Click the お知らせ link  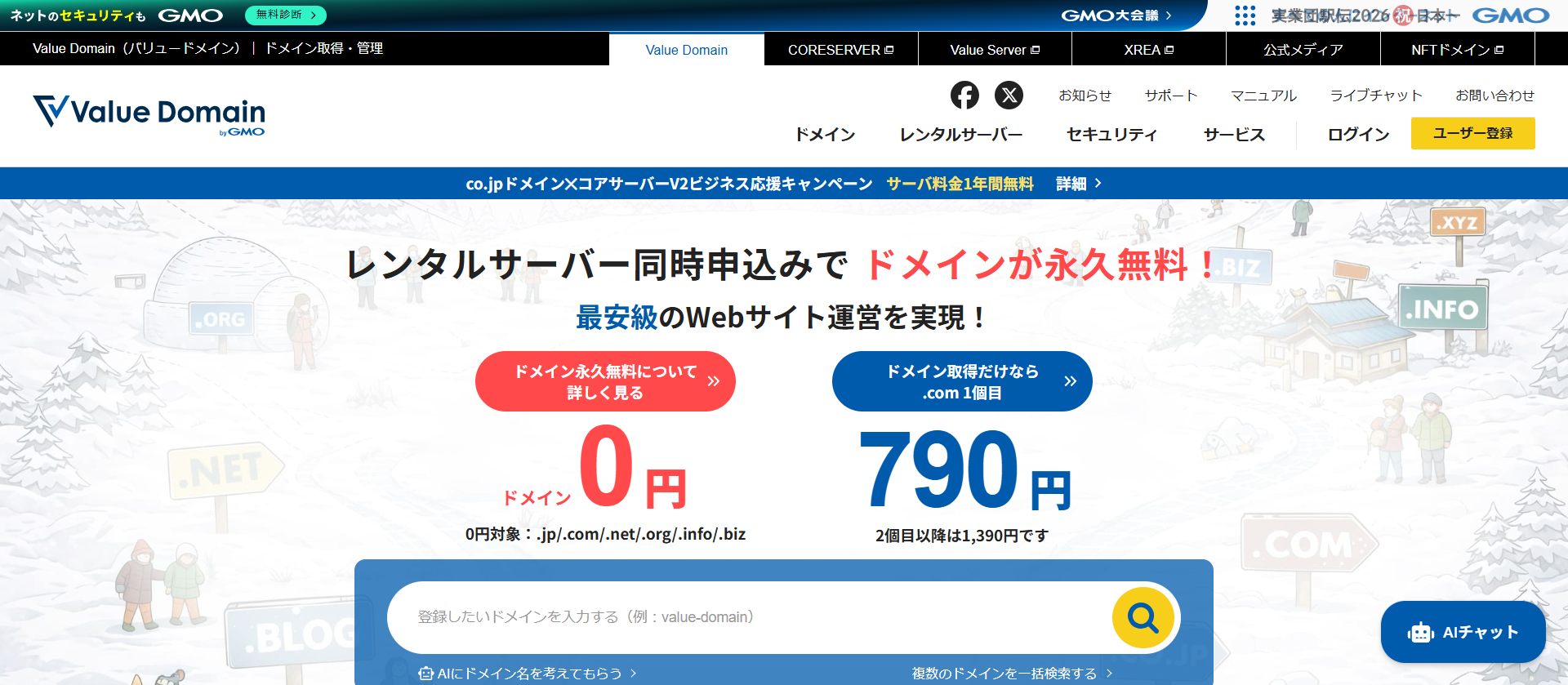click(x=1085, y=96)
